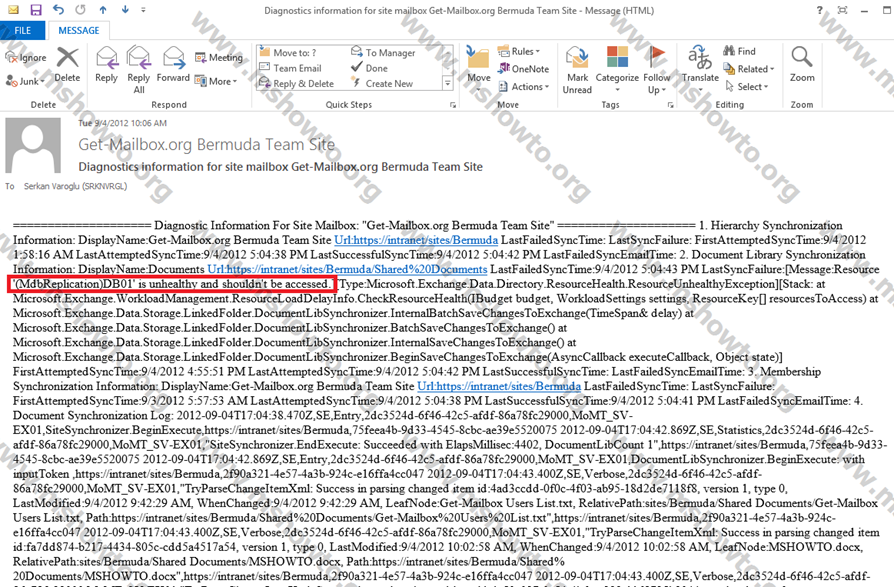
Task: Undo the last action in the title bar
Action: (58, 10)
